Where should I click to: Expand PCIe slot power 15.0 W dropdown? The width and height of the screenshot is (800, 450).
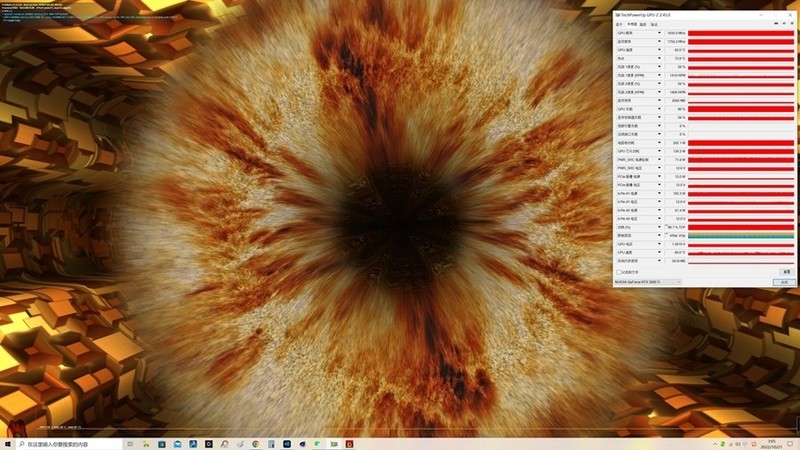[659, 176]
